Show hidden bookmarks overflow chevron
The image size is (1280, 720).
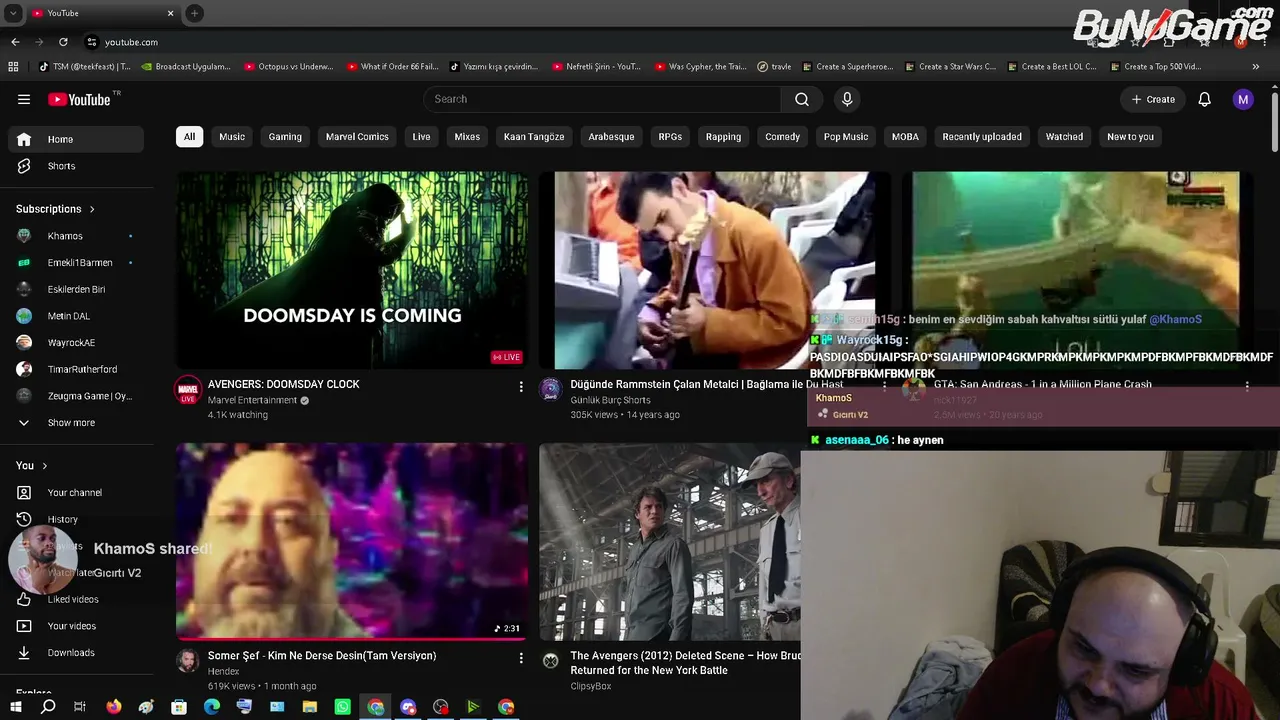[1256, 67]
